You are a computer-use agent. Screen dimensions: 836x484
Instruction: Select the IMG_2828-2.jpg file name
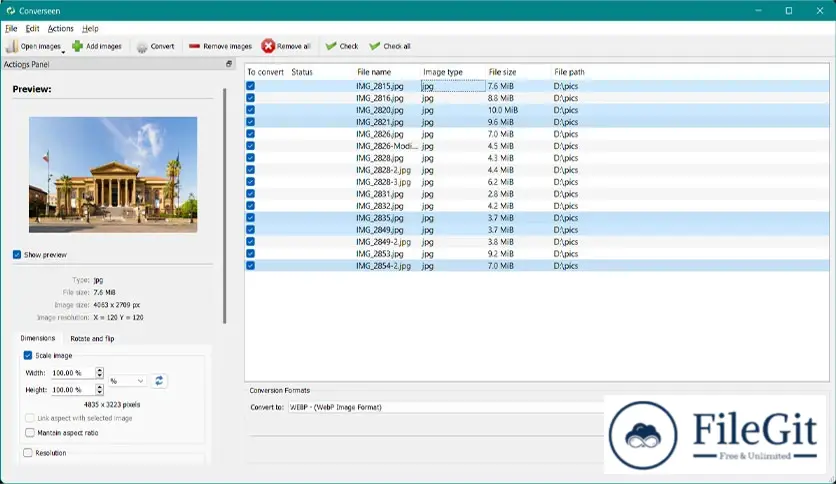383,170
